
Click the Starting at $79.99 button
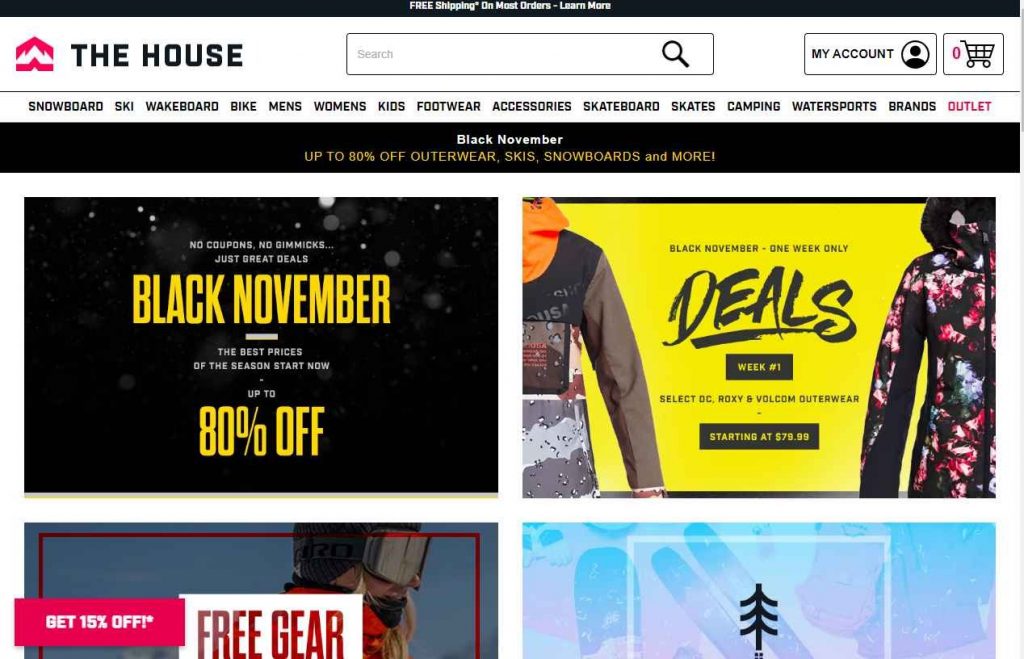[x=759, y=436]
